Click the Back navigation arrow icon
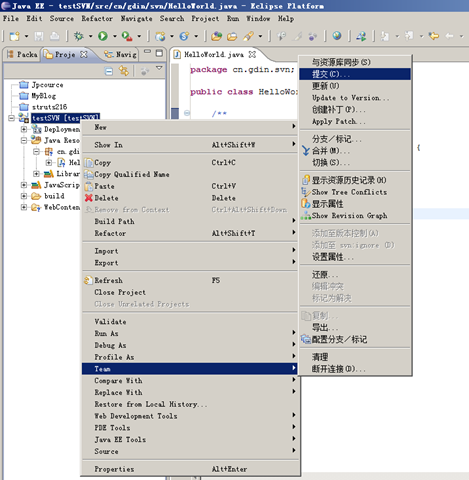Screen dimensions: 469x480 (434, 36)
